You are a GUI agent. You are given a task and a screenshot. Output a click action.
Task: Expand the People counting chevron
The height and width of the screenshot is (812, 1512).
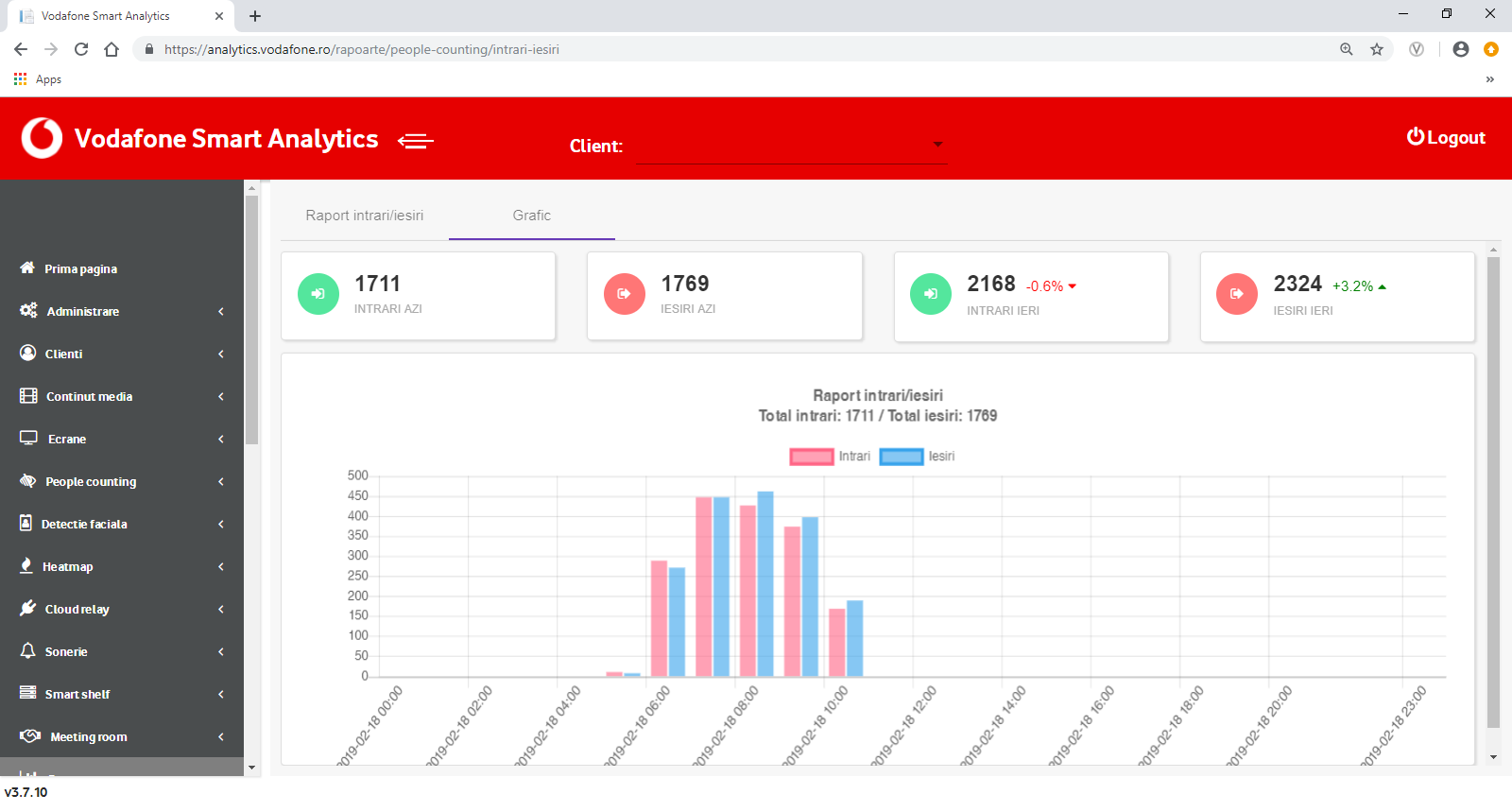click(x=221, y=481)
